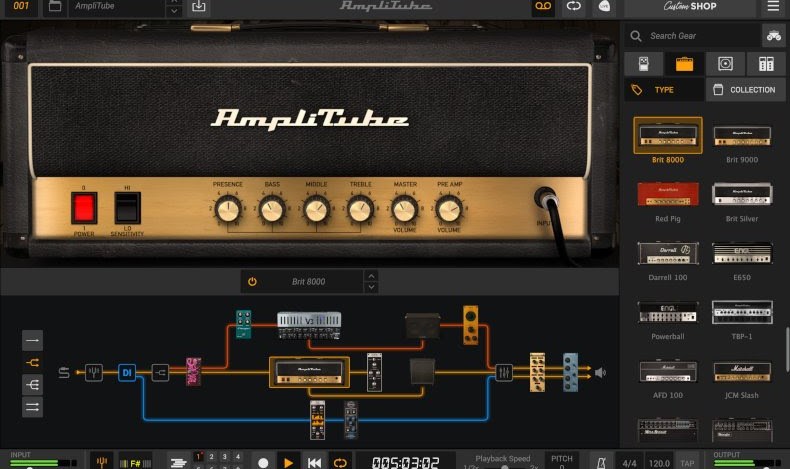Open the tuner in the bottom bar
The height and width of the screenshot is (469, 790).
pos(101,462)
